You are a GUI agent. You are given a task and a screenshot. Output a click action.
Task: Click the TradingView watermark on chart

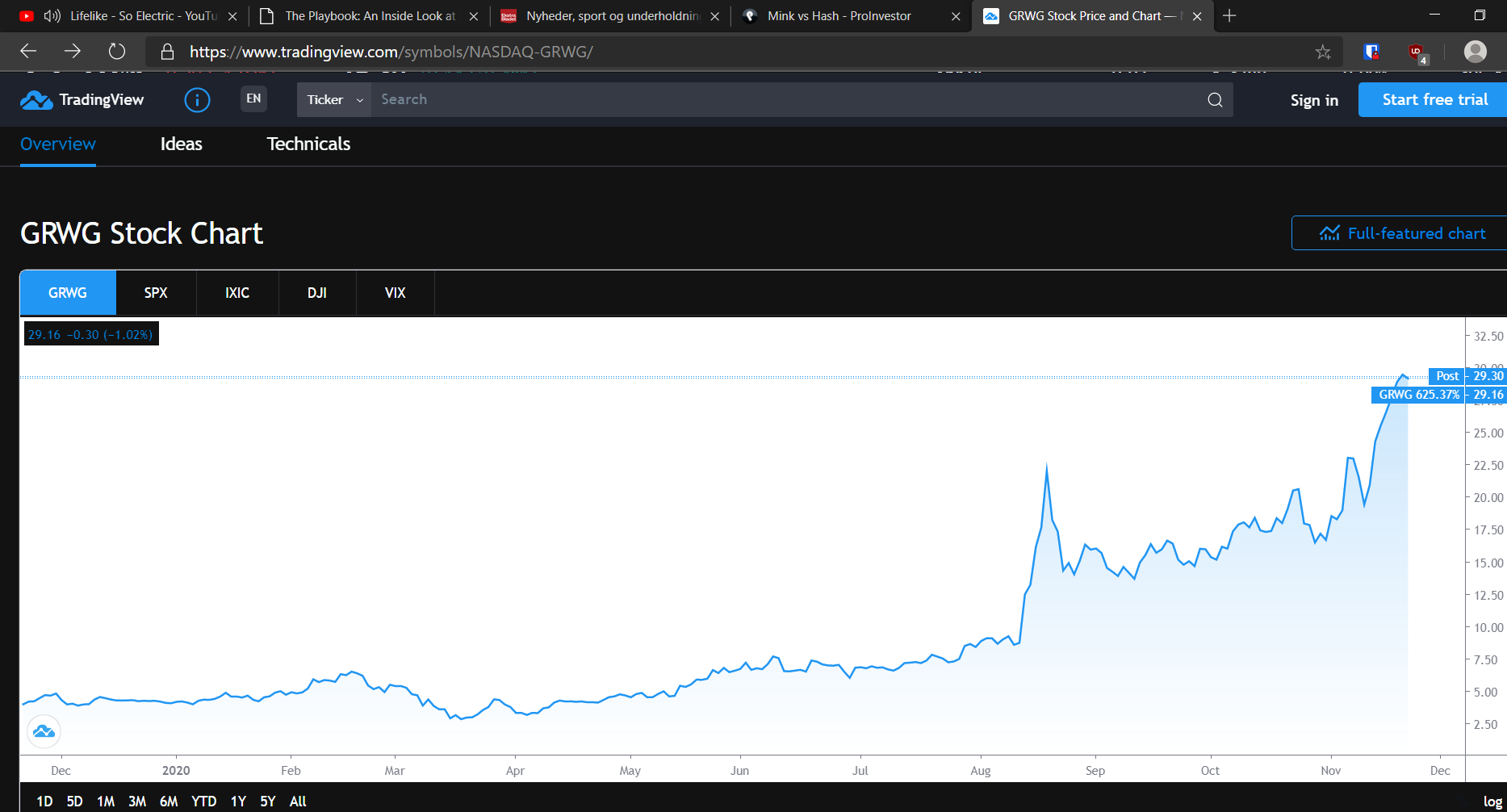pyautogui.click(x=44, y=731)
